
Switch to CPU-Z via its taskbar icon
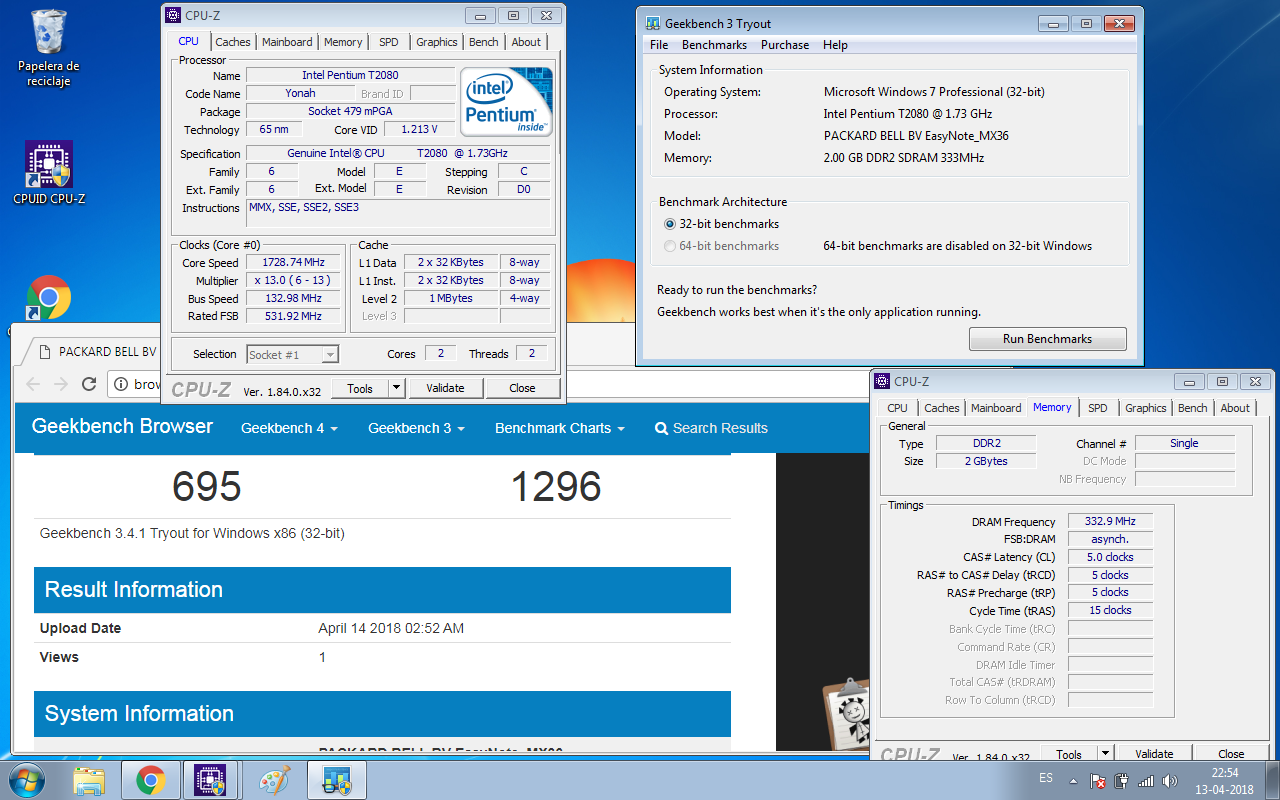pyautogui.click(x=209, y=780)
